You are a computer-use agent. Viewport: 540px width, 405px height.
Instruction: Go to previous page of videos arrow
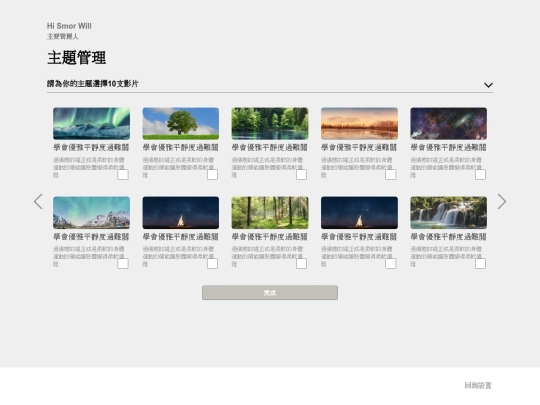coord(38,201)
